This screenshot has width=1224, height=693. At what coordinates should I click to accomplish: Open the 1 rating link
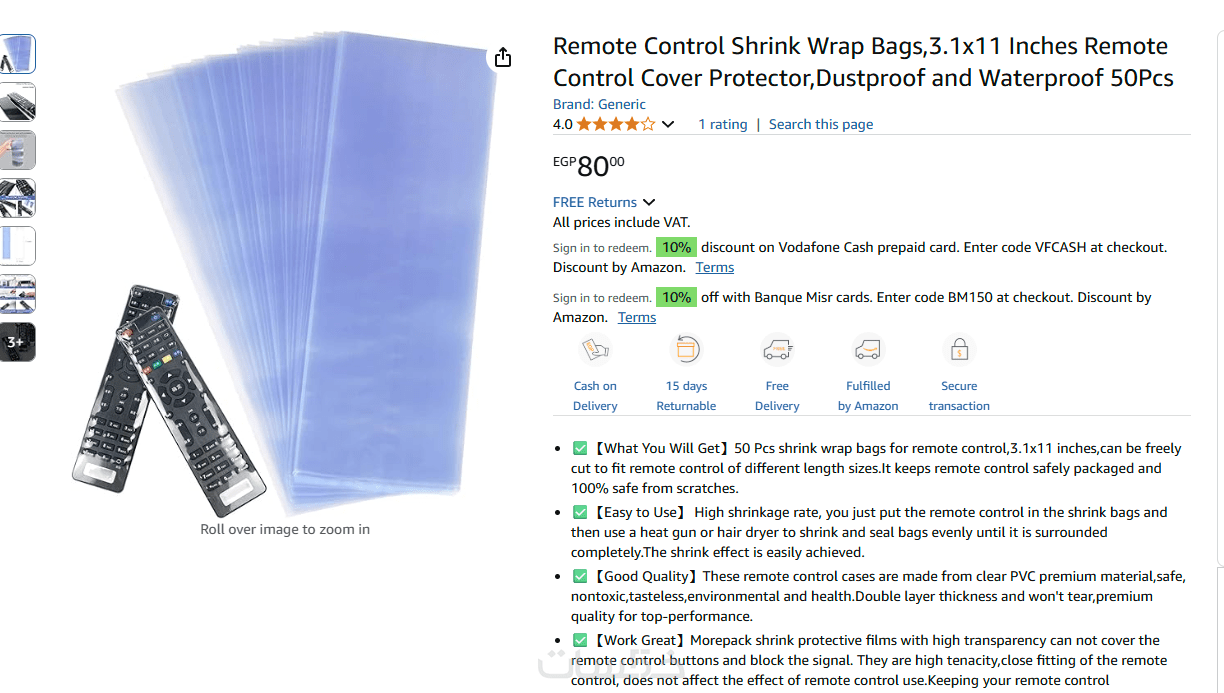click(x=722, y=124)
